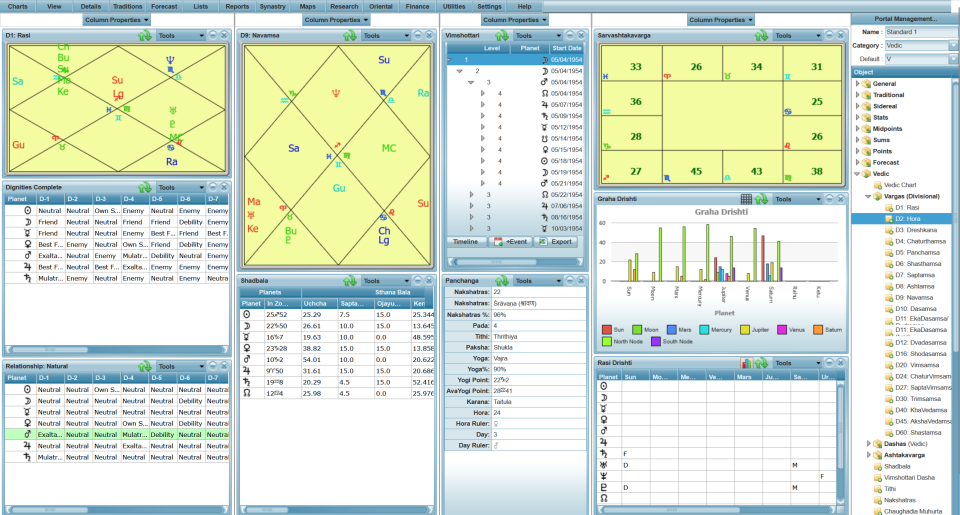Open Tools dropdown in D9: Navamsa panel
This screenshot has width=960, height=515.
386,36
